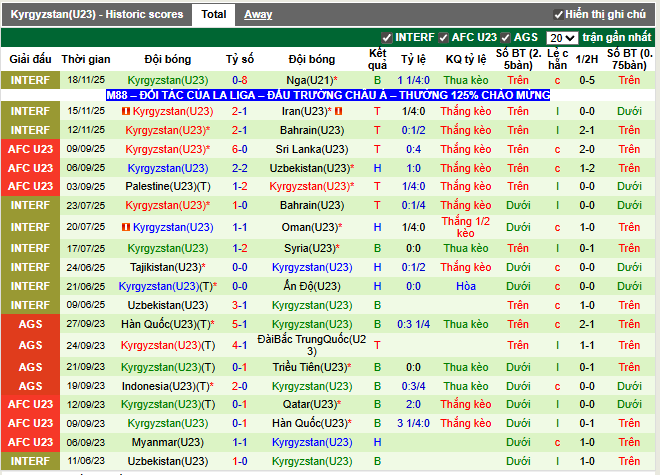Click the odds 2:0 for Qatar match
The height and width of the screenshot is (475, 660).
[x=413, y=404]
